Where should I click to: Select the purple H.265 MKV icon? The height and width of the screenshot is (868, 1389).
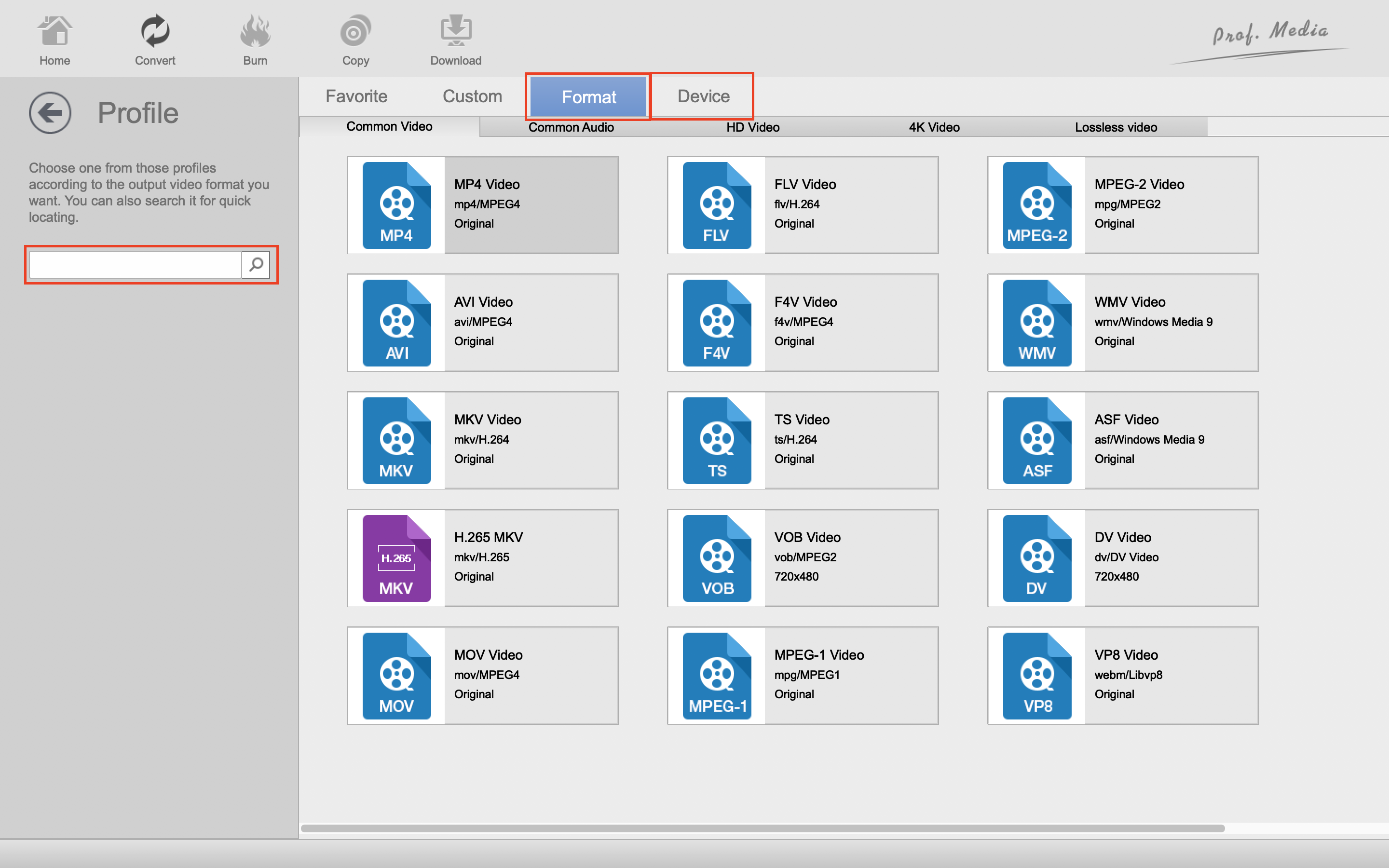coord(396,558)
